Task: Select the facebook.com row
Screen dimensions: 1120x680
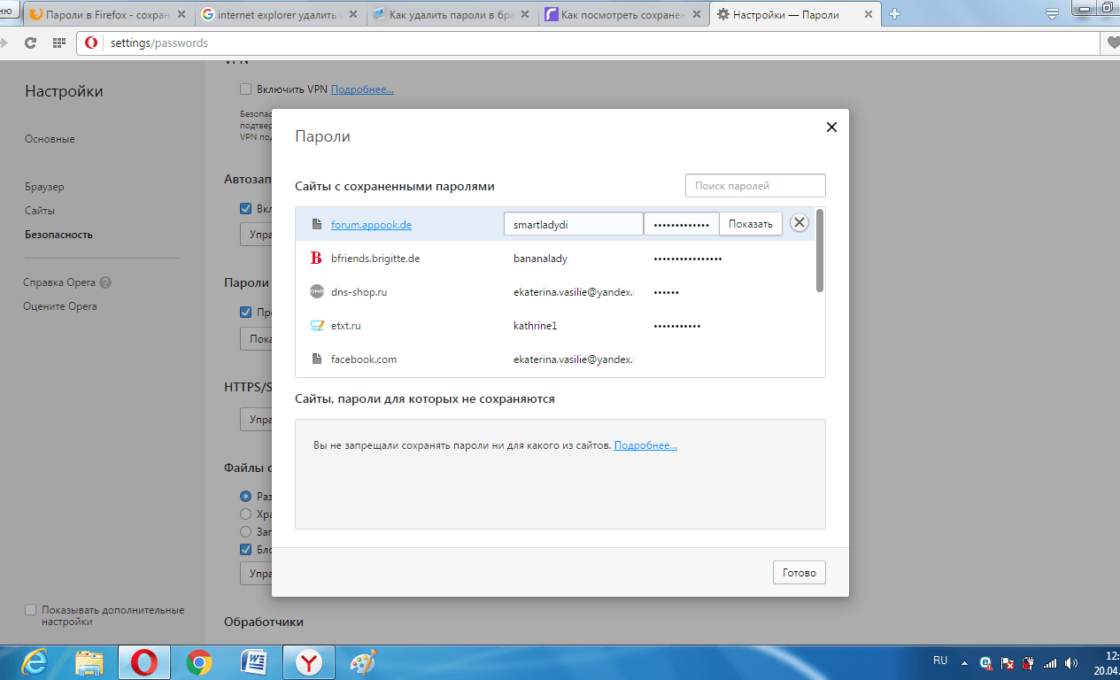Action: pyautogui.click(x=555, y=359)
